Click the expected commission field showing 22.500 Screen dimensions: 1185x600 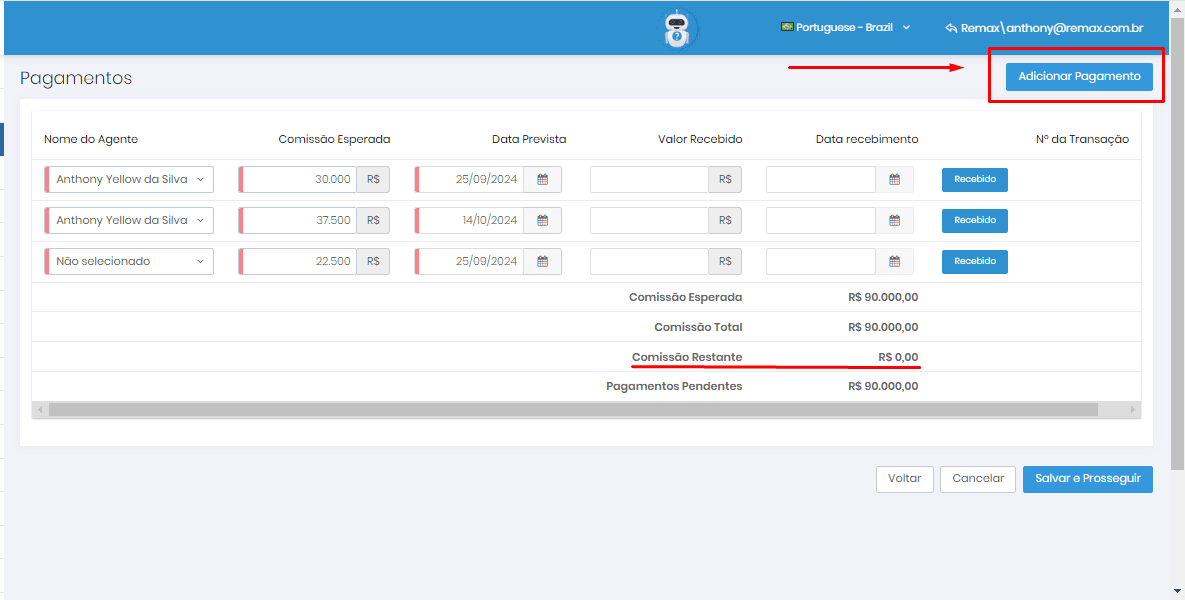click(x=298, y=261)
